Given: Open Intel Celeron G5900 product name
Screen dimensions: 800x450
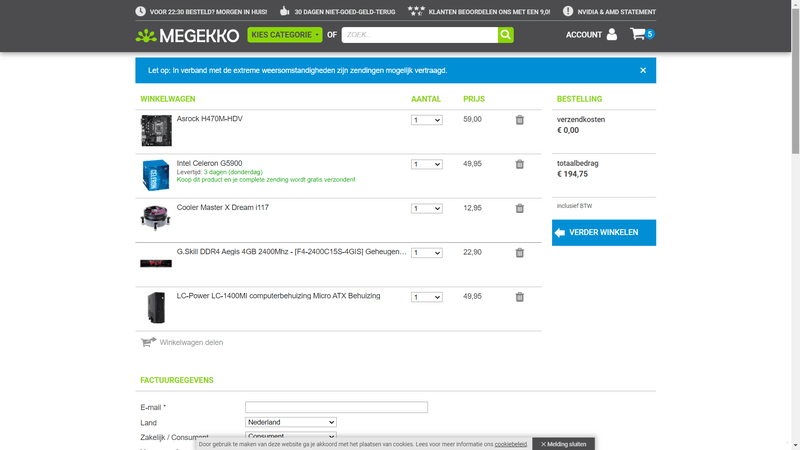Looking at the screenshot, I should (209, 163).
